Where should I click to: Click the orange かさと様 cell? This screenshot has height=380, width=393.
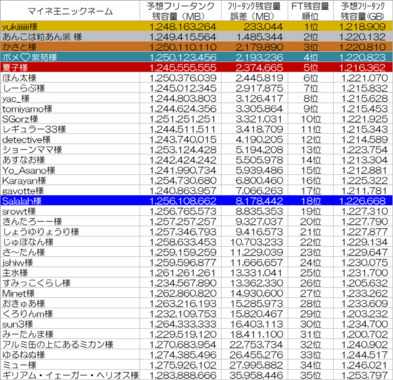(x=70, y=47)
